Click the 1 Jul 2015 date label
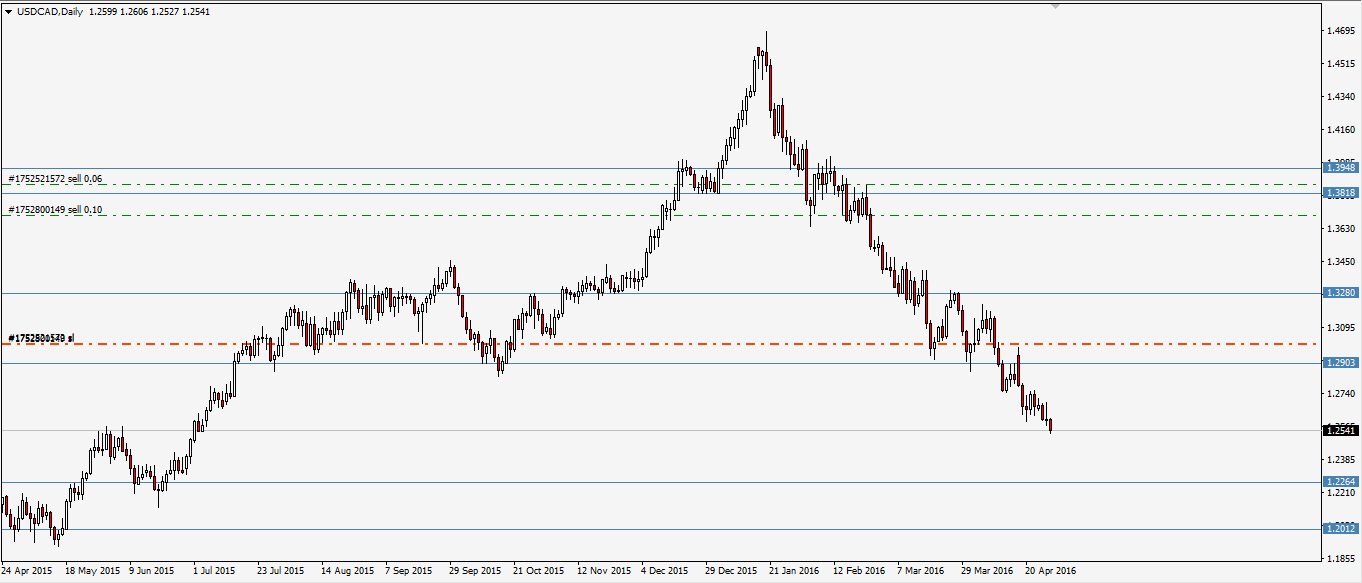1362x583 pixels. click(215, 571)
